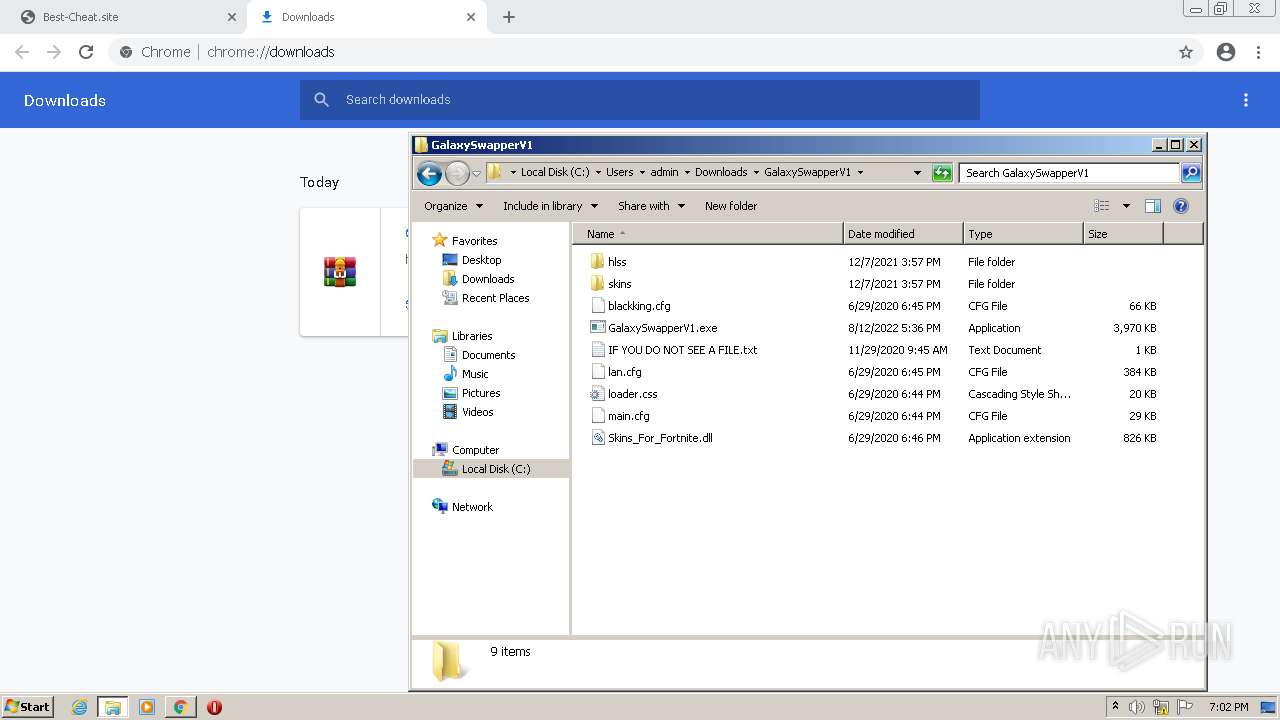Viewport: 1280px width, 720px height.
Task: Click the Search downloads field in Chrome
Action: click(x=640, y=100)
